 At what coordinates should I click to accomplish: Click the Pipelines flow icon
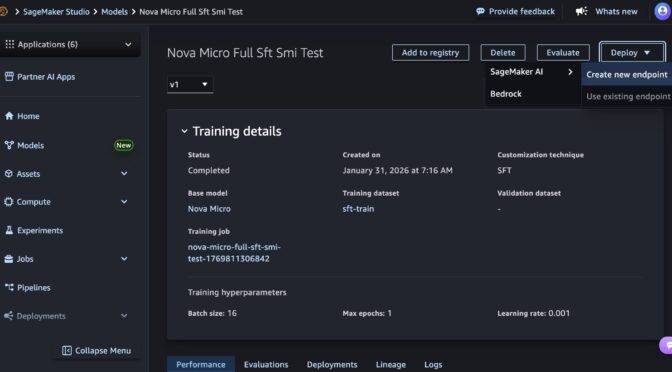[9, 288]
